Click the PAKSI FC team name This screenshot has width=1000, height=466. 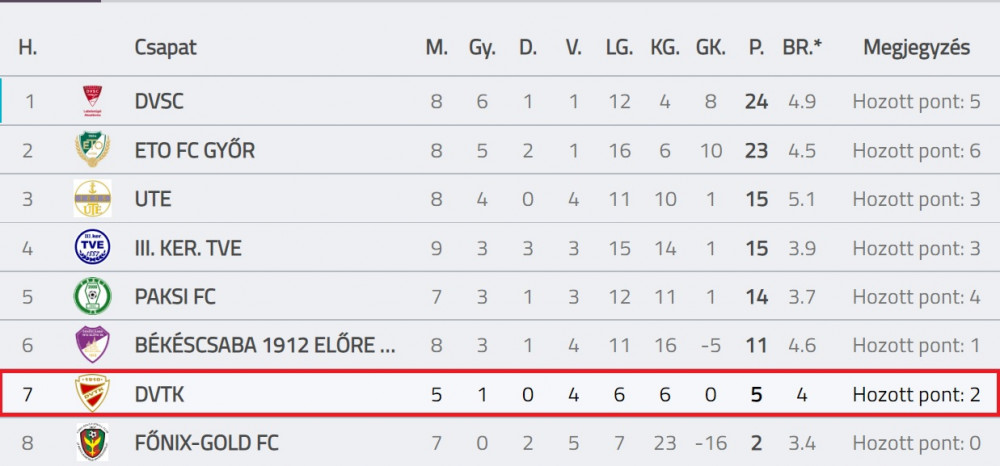point(175,296)
